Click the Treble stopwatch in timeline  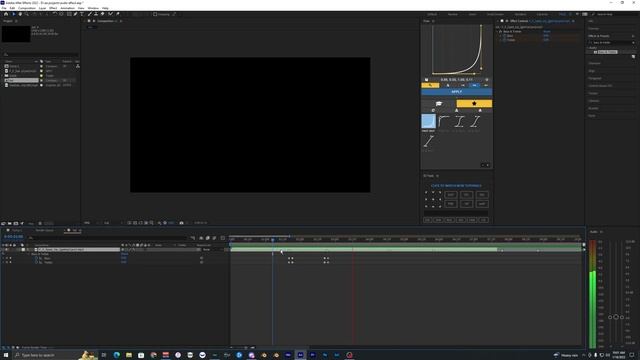[x=36, y=262]
